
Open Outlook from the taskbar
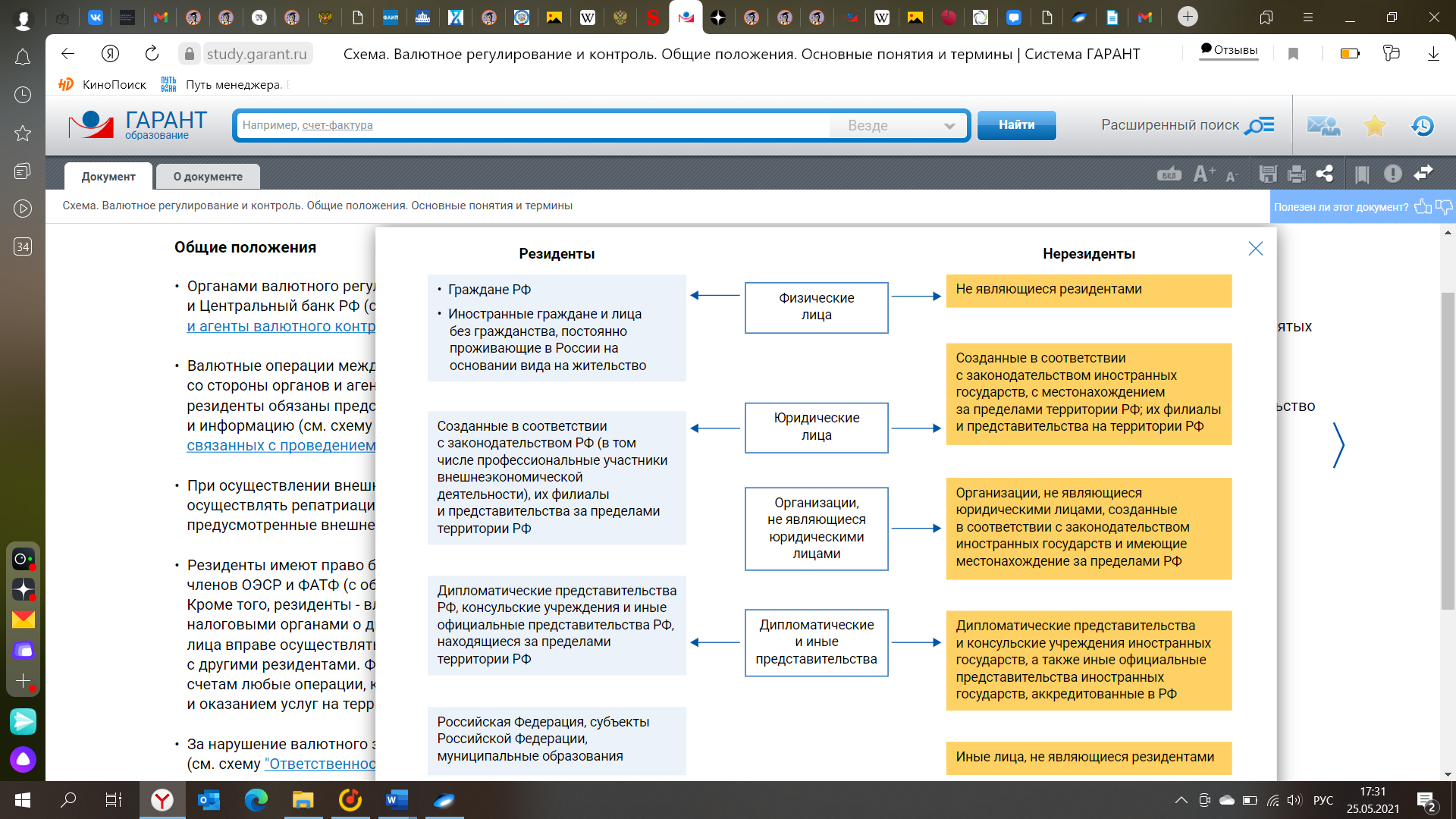[209, 800]
